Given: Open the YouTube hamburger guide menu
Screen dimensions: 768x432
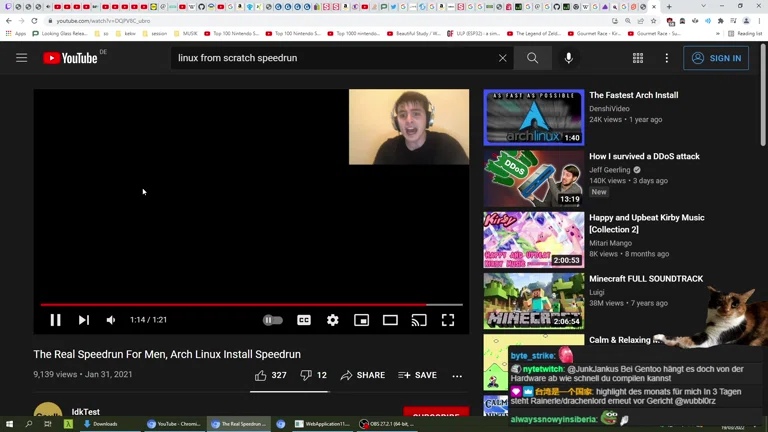Looking at the screenshot, I should [x=21, y=58].
